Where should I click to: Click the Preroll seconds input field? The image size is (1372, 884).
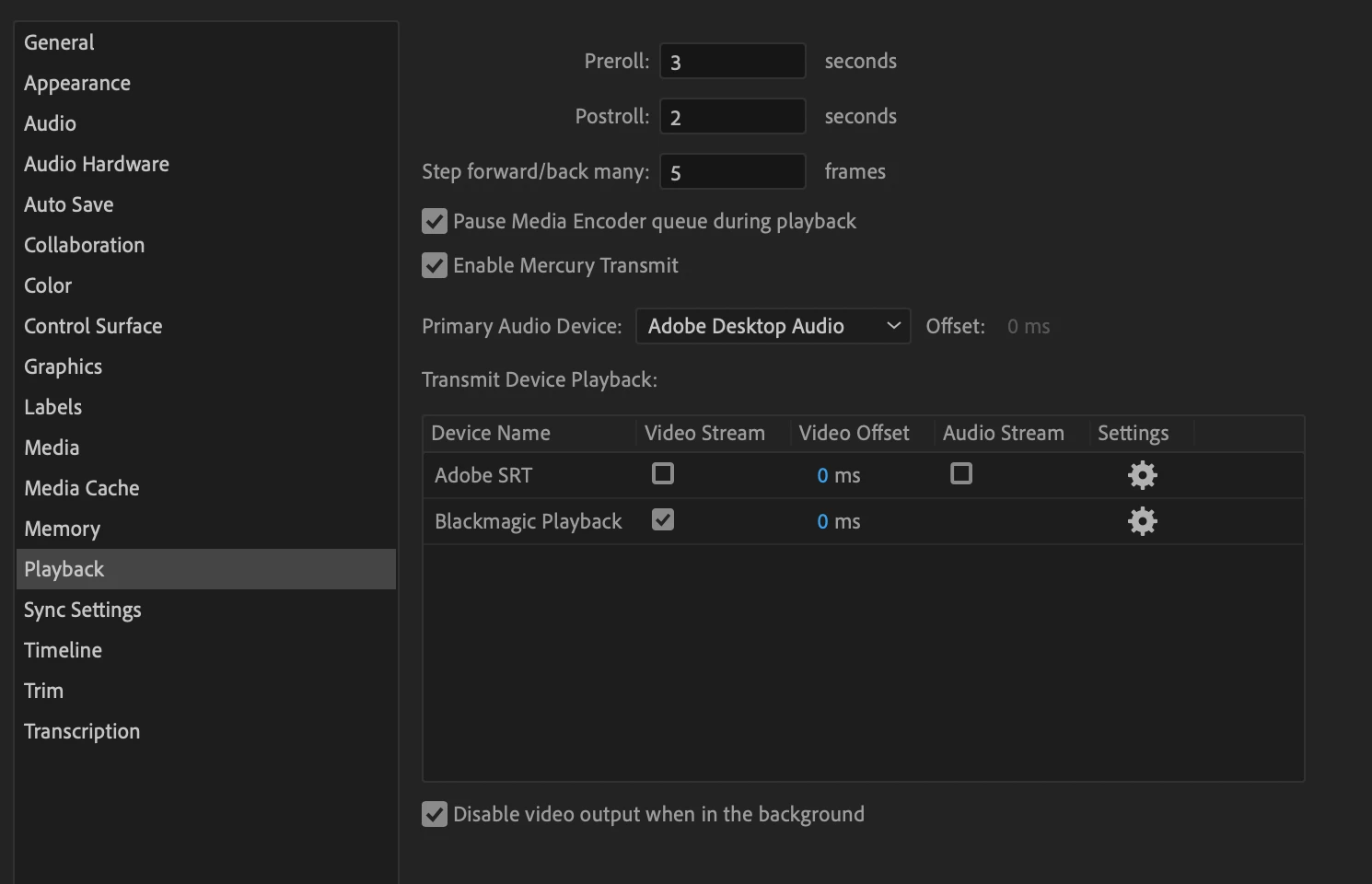click(732, 62)
